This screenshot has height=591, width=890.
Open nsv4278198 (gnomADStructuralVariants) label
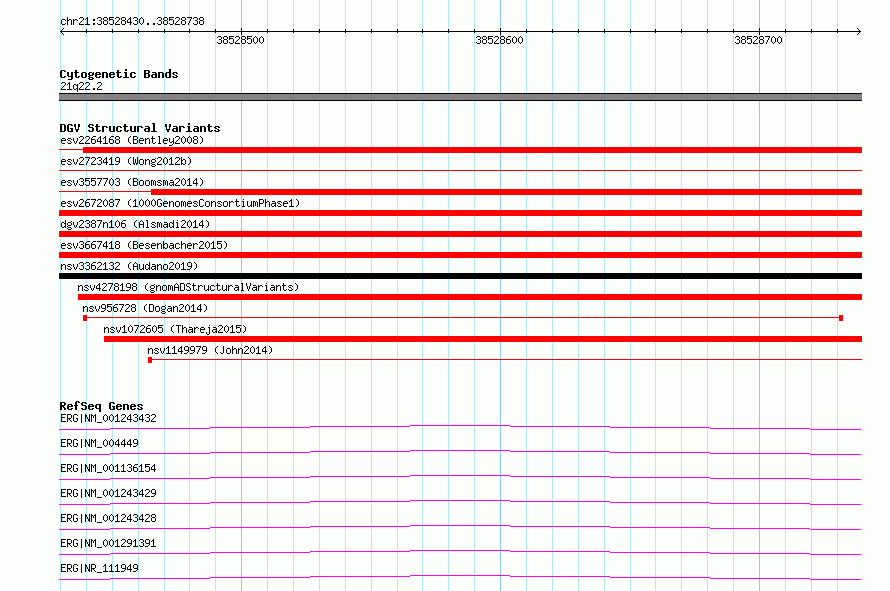tap(188, 287)
